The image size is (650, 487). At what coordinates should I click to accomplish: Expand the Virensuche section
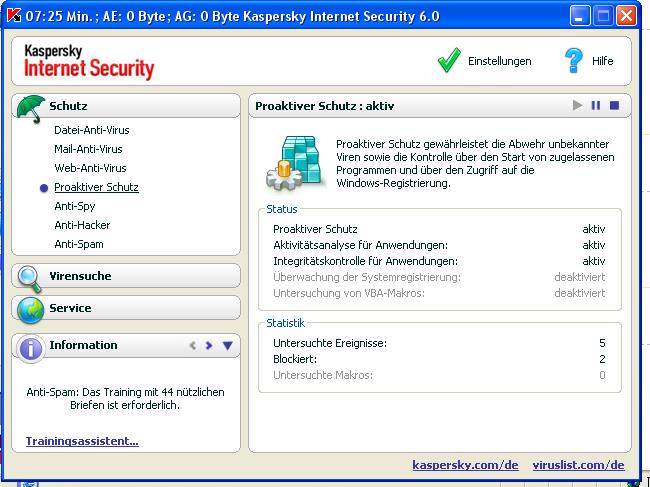point(80,276)
